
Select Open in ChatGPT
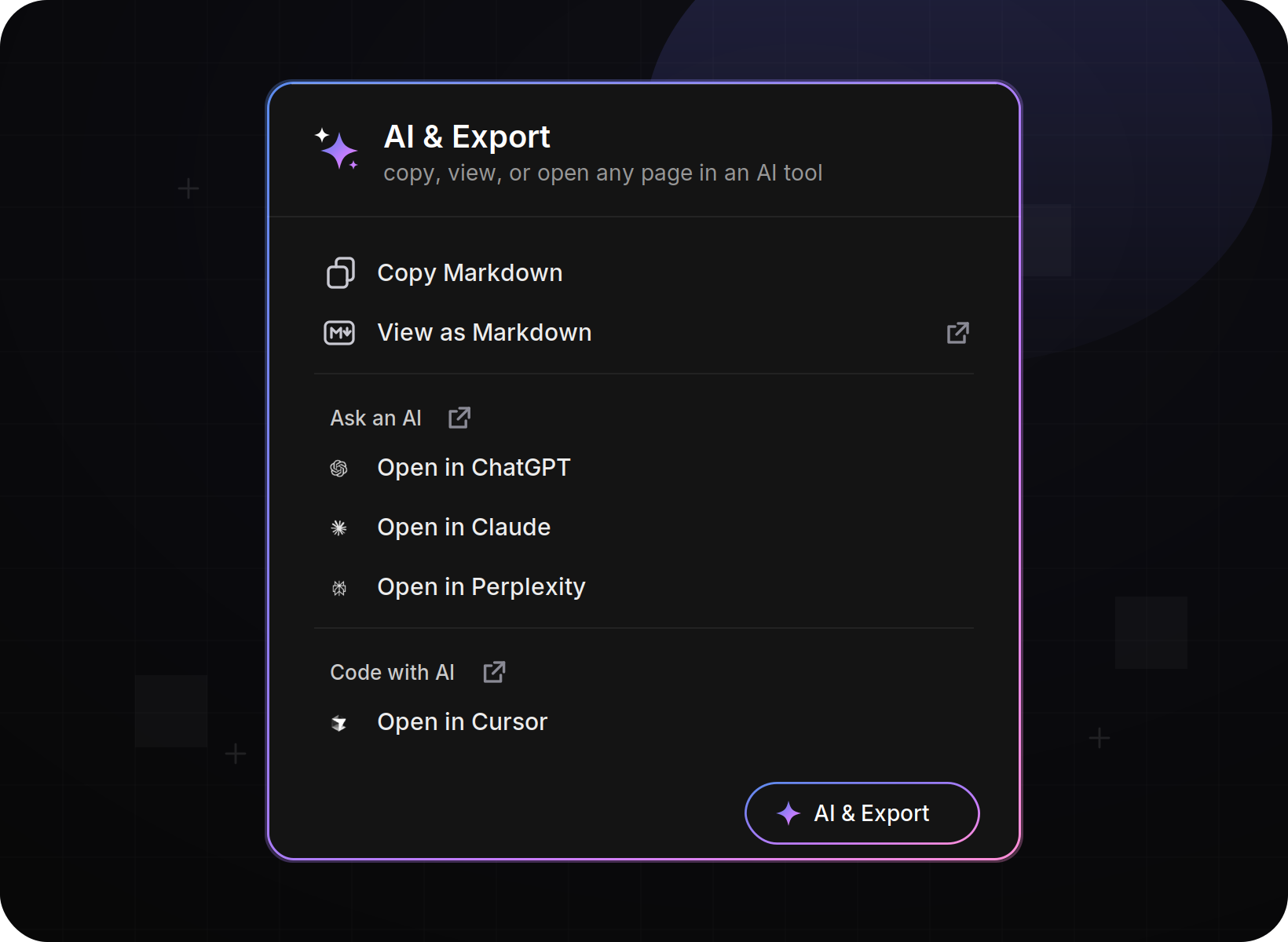tap(644, 468)
